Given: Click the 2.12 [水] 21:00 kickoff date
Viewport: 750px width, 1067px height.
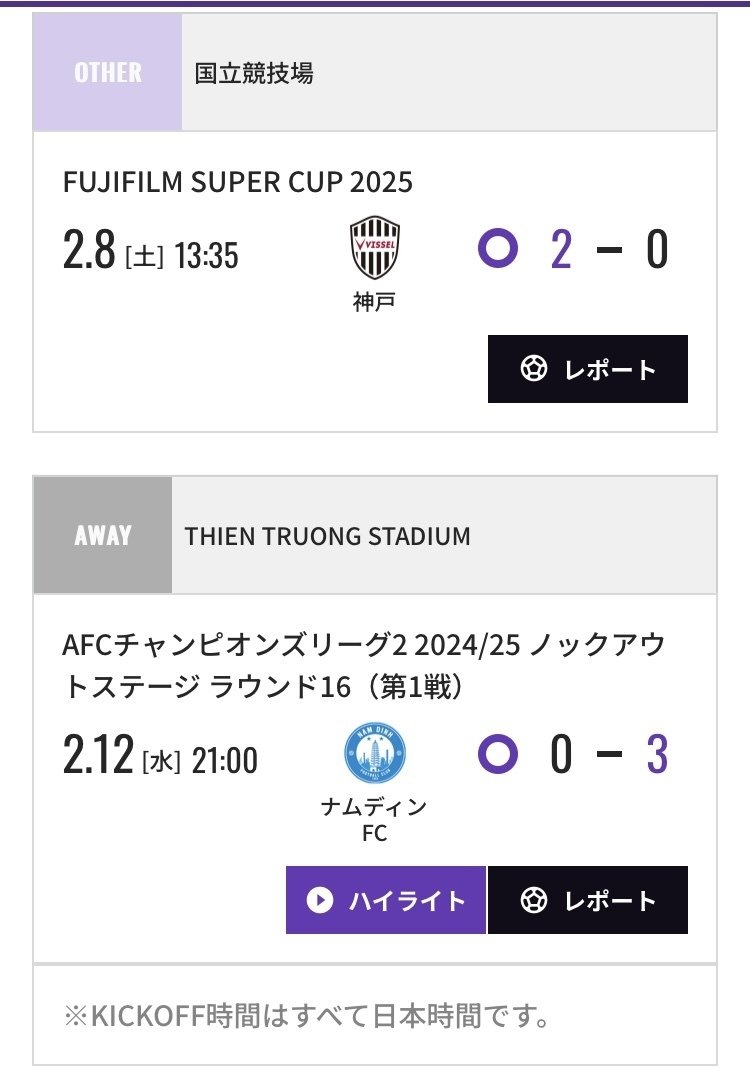Looking at the screenshot, I should click(160, 759).
